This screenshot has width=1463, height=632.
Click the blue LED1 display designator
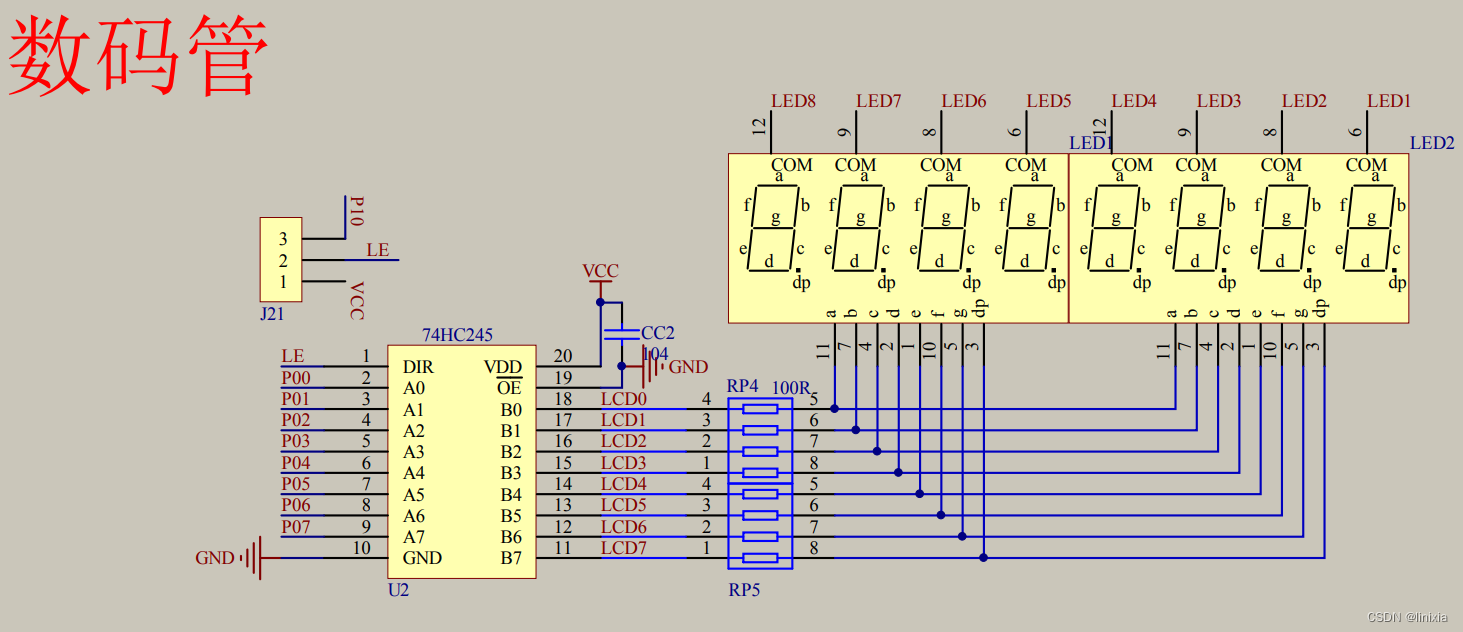coord(1091,143)
